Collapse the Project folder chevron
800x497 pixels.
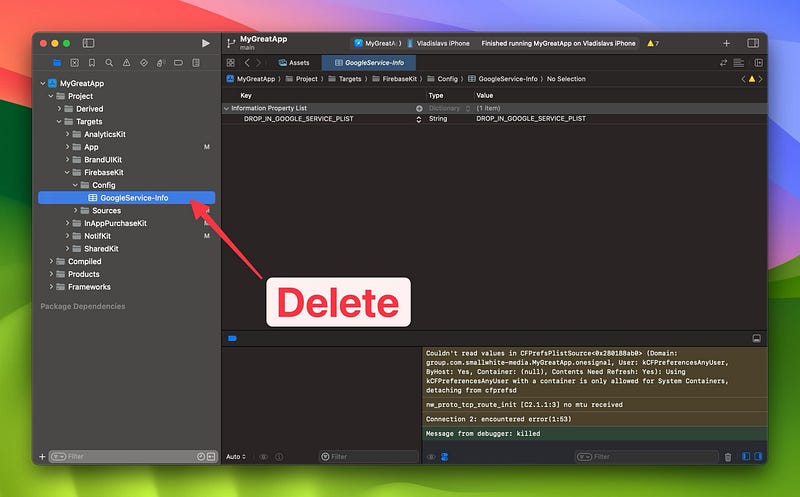(x=51, y=96)
